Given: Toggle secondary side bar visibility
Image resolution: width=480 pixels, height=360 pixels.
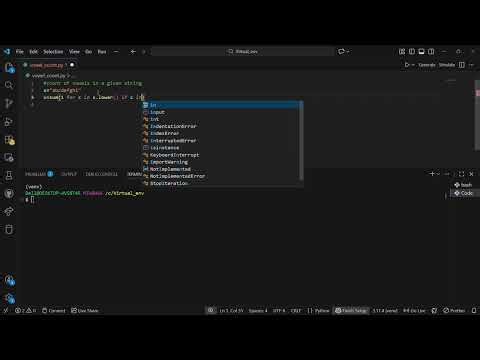Looking at the screenshot, I should (431, 52).
